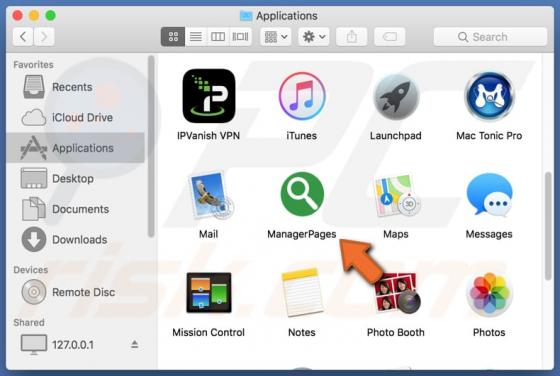Screen dimensions: 560x376
Task: Select Applications in the sidebar
Action: click(75, 148)
